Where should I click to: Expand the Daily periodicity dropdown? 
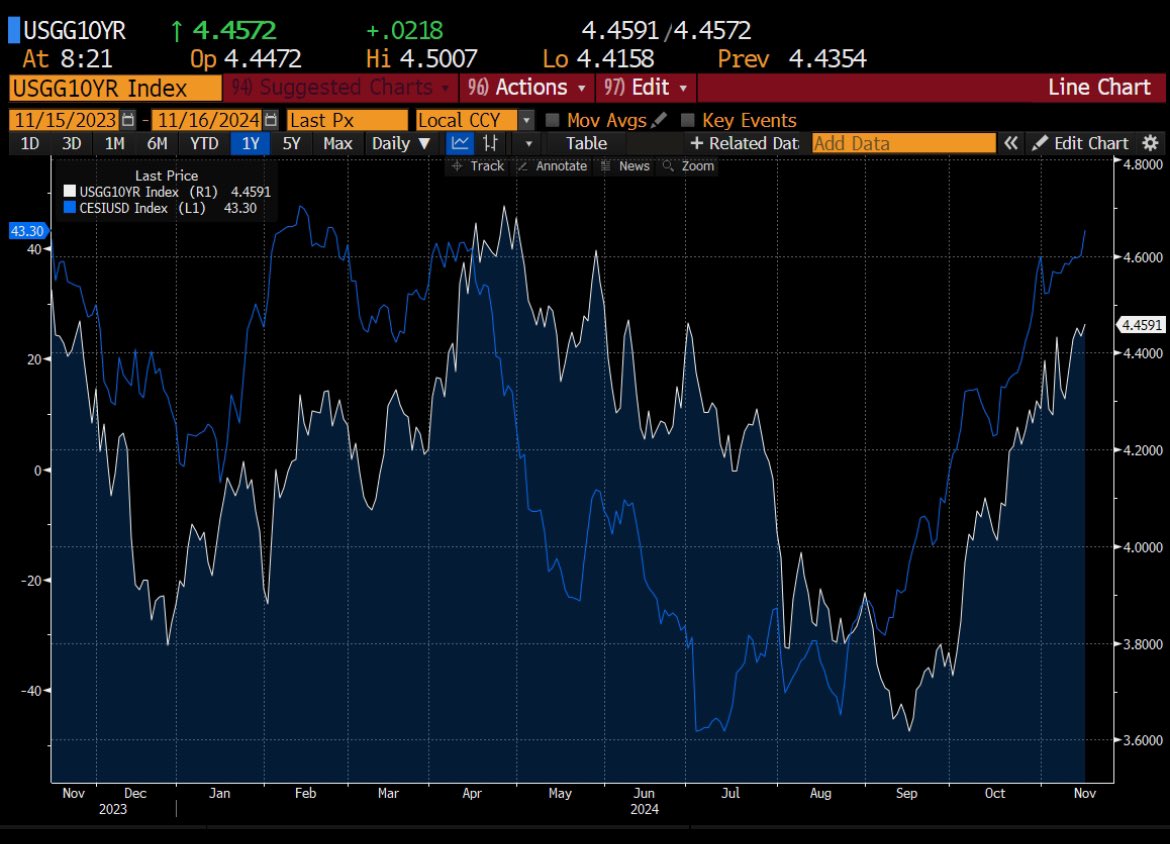(x=401, y=143)
